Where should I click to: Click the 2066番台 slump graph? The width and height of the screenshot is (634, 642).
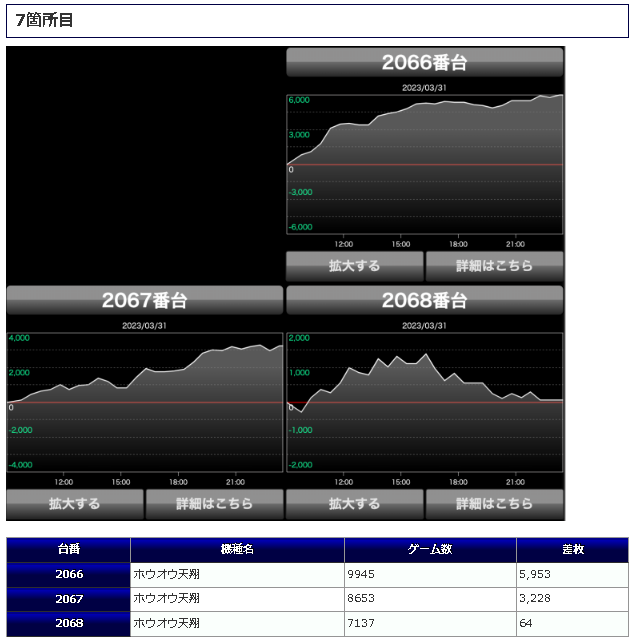click(x=425, y=165)
